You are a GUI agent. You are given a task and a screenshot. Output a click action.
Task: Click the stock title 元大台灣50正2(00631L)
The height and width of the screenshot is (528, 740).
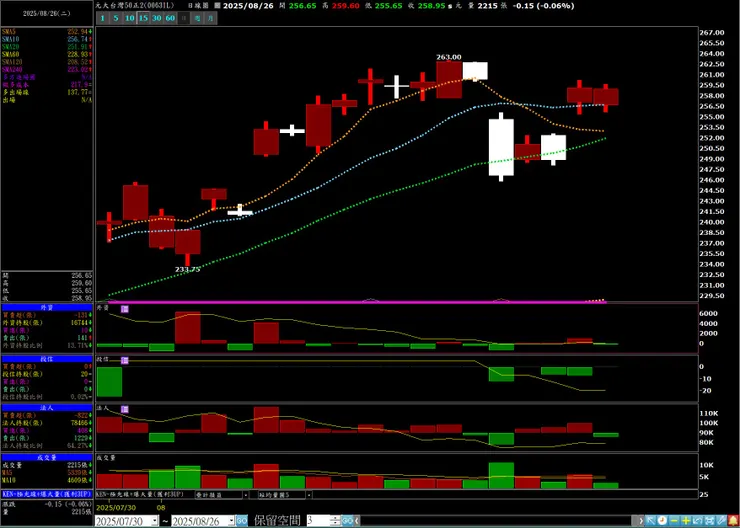pos(133,6)
